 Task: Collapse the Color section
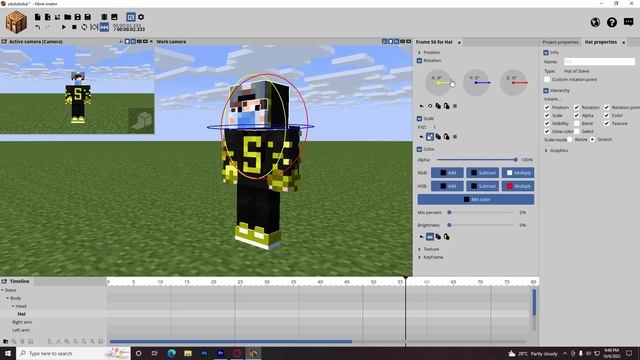419,149
